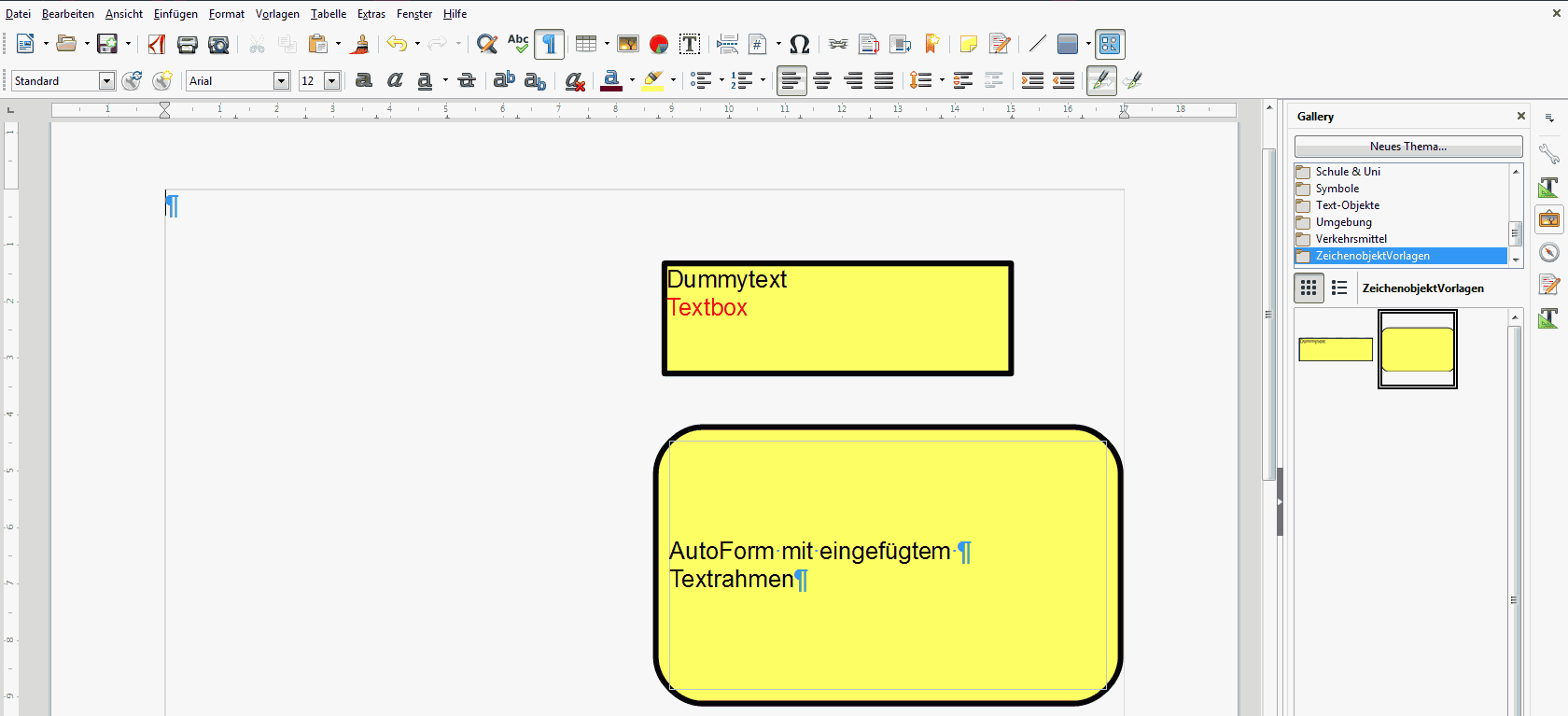Open the Tabelle menu
The width and height of the screenshot is (1568, 716).
[x=329, y=14]
